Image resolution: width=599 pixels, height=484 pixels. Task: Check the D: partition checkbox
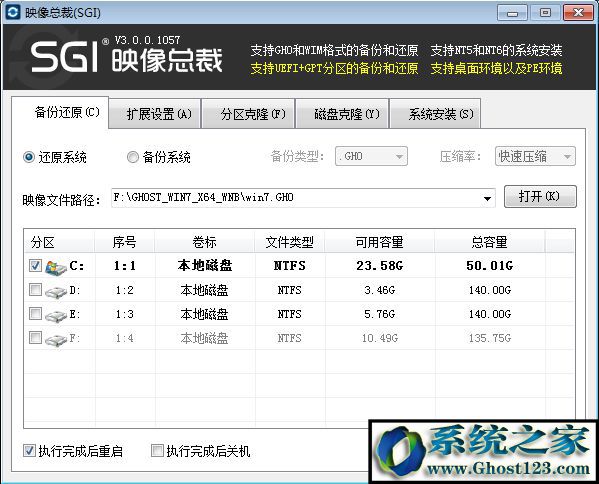pos(36,290)
